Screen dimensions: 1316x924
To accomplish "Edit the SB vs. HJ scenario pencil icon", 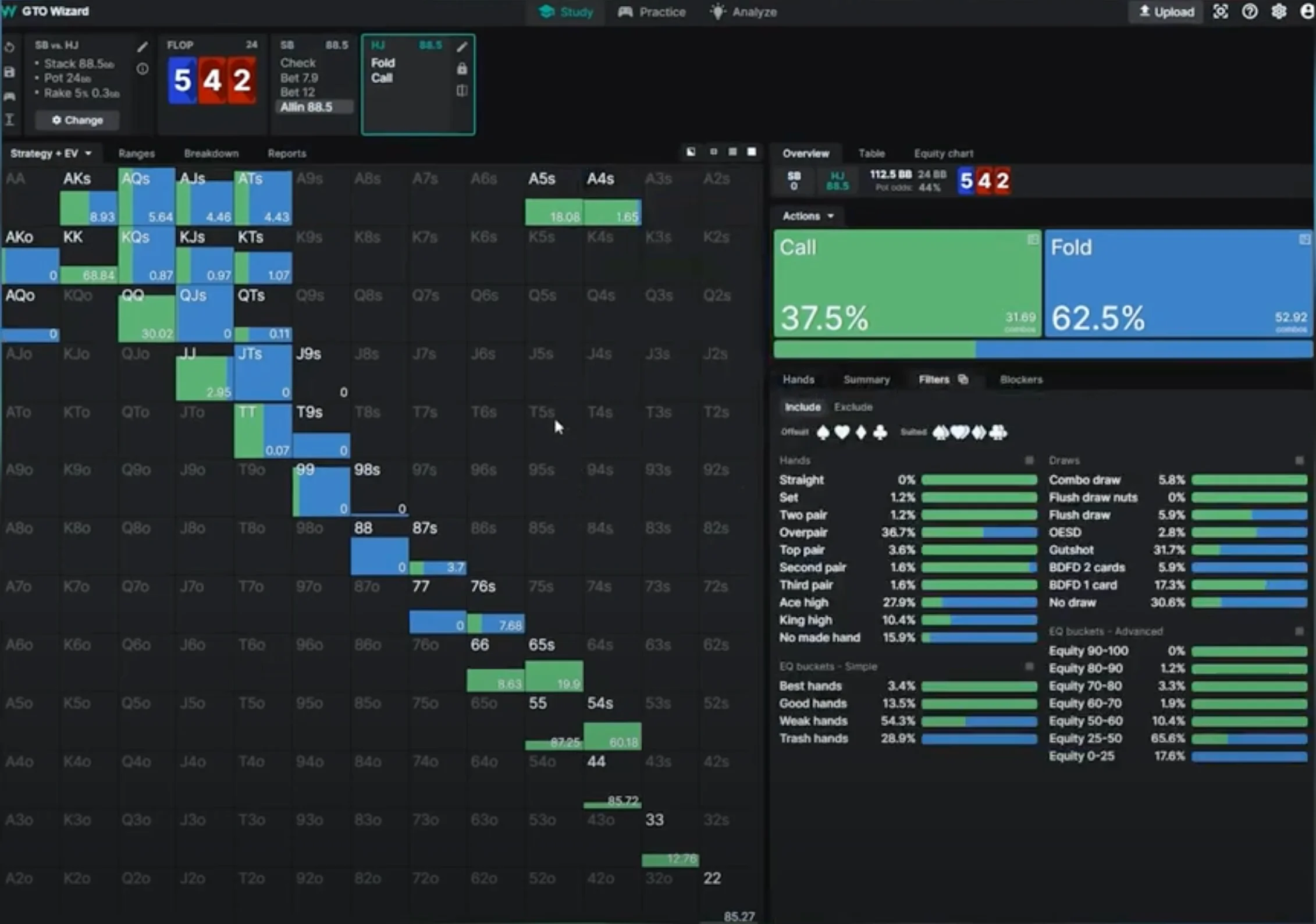I will pyautogui.click(x=143, y=47).
